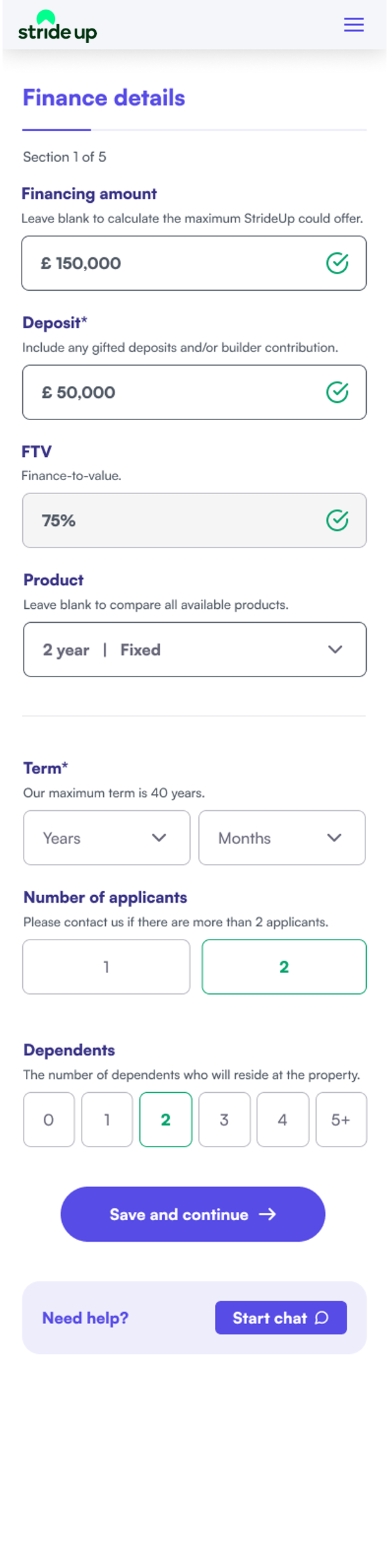Choose 4 dependents
The width and height of the screenshot is (389, 1568).
(x=283, y=1119)
